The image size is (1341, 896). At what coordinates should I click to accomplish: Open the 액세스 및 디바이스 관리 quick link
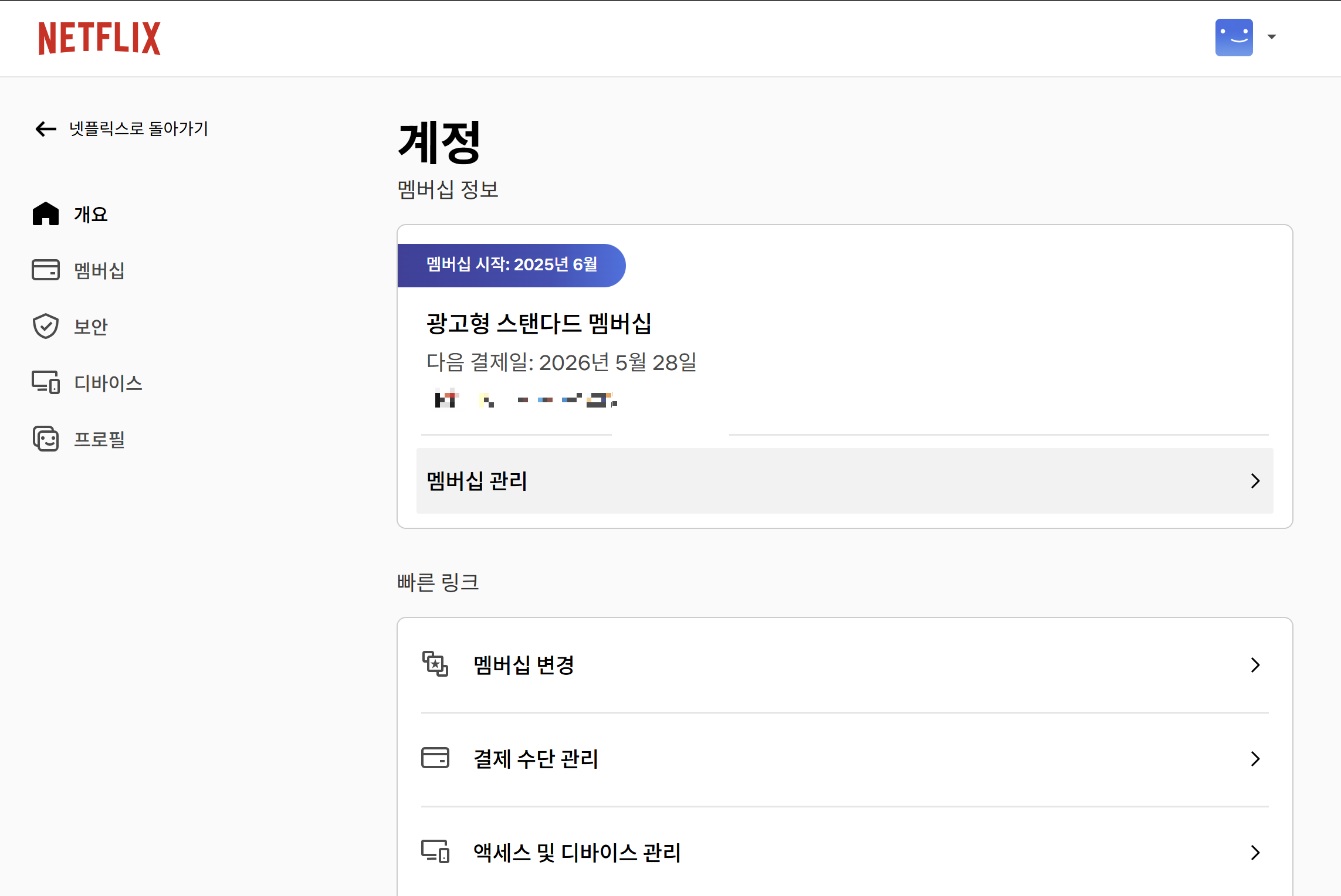845,853
